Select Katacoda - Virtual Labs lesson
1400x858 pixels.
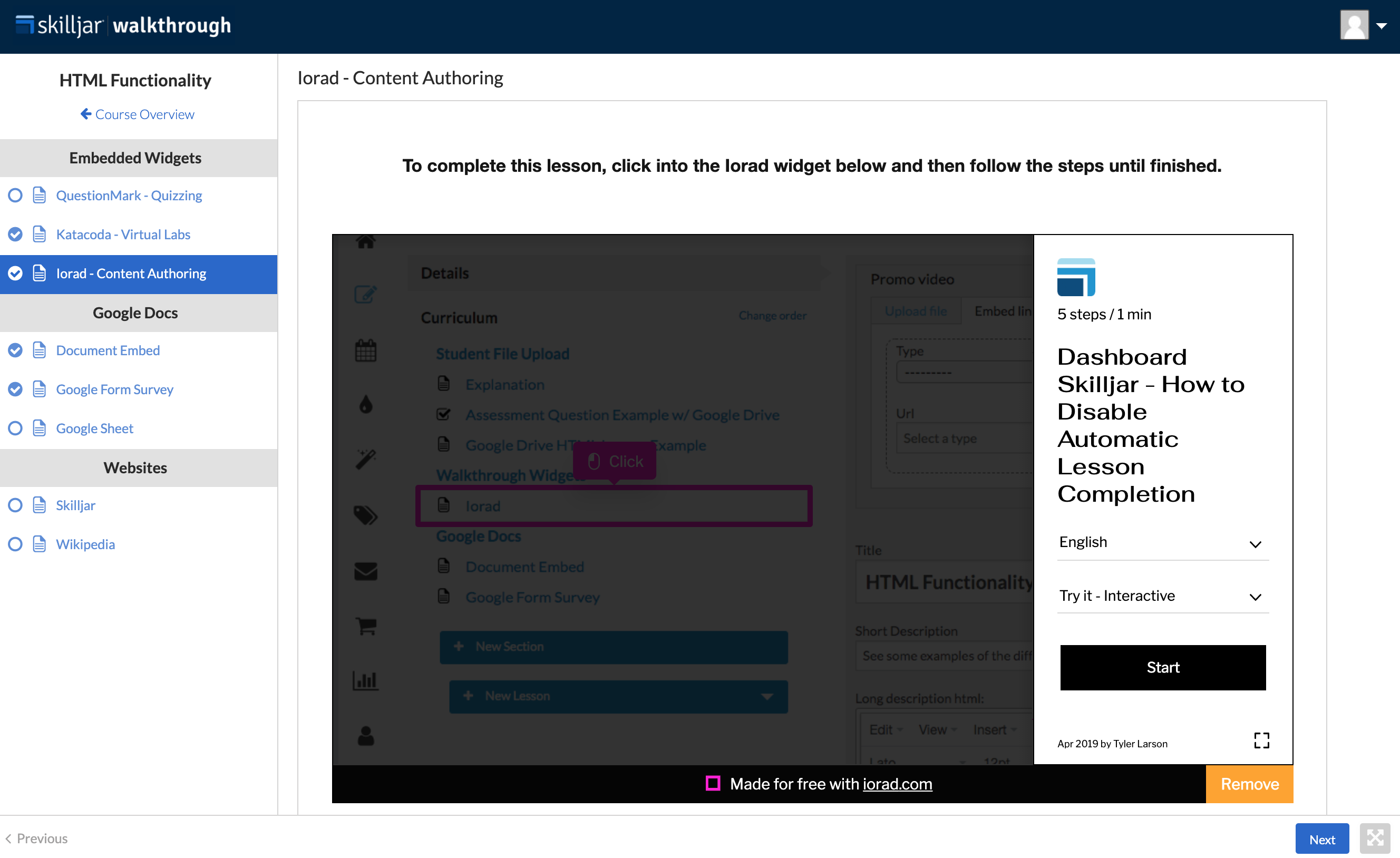(123, 235)
